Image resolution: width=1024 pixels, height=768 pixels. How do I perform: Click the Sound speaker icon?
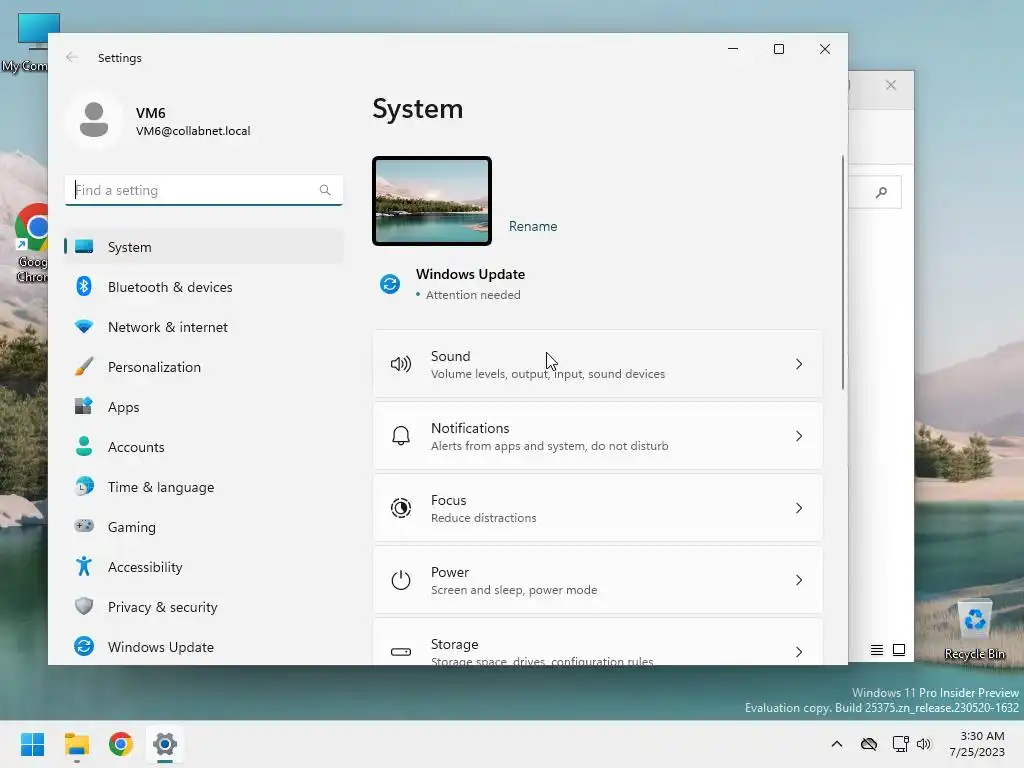tap(401, 364)
